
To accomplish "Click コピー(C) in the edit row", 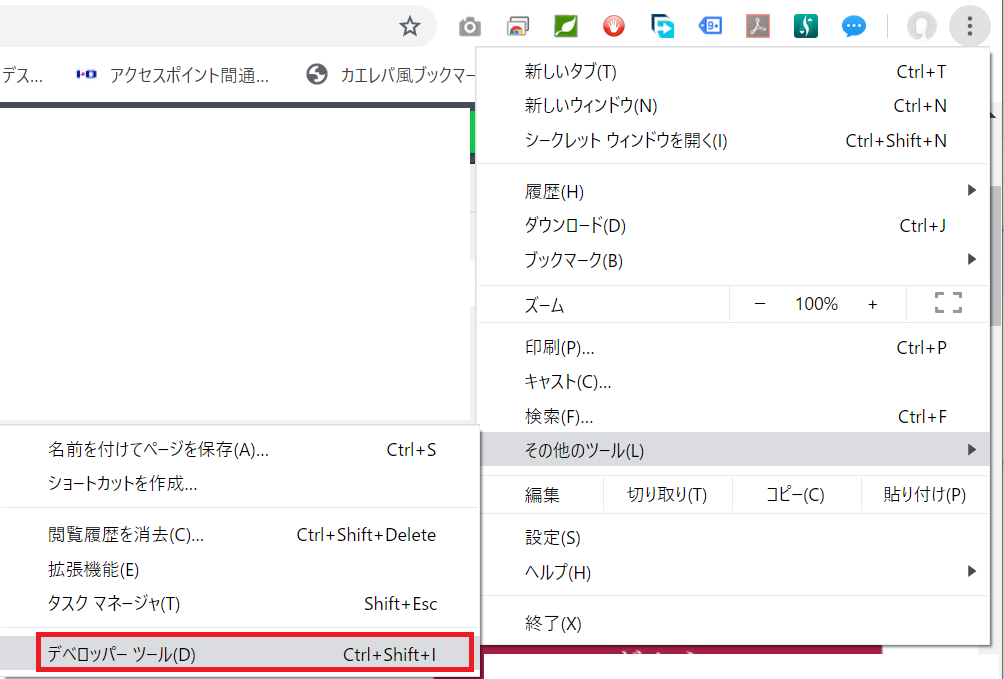I will point(796,495).
